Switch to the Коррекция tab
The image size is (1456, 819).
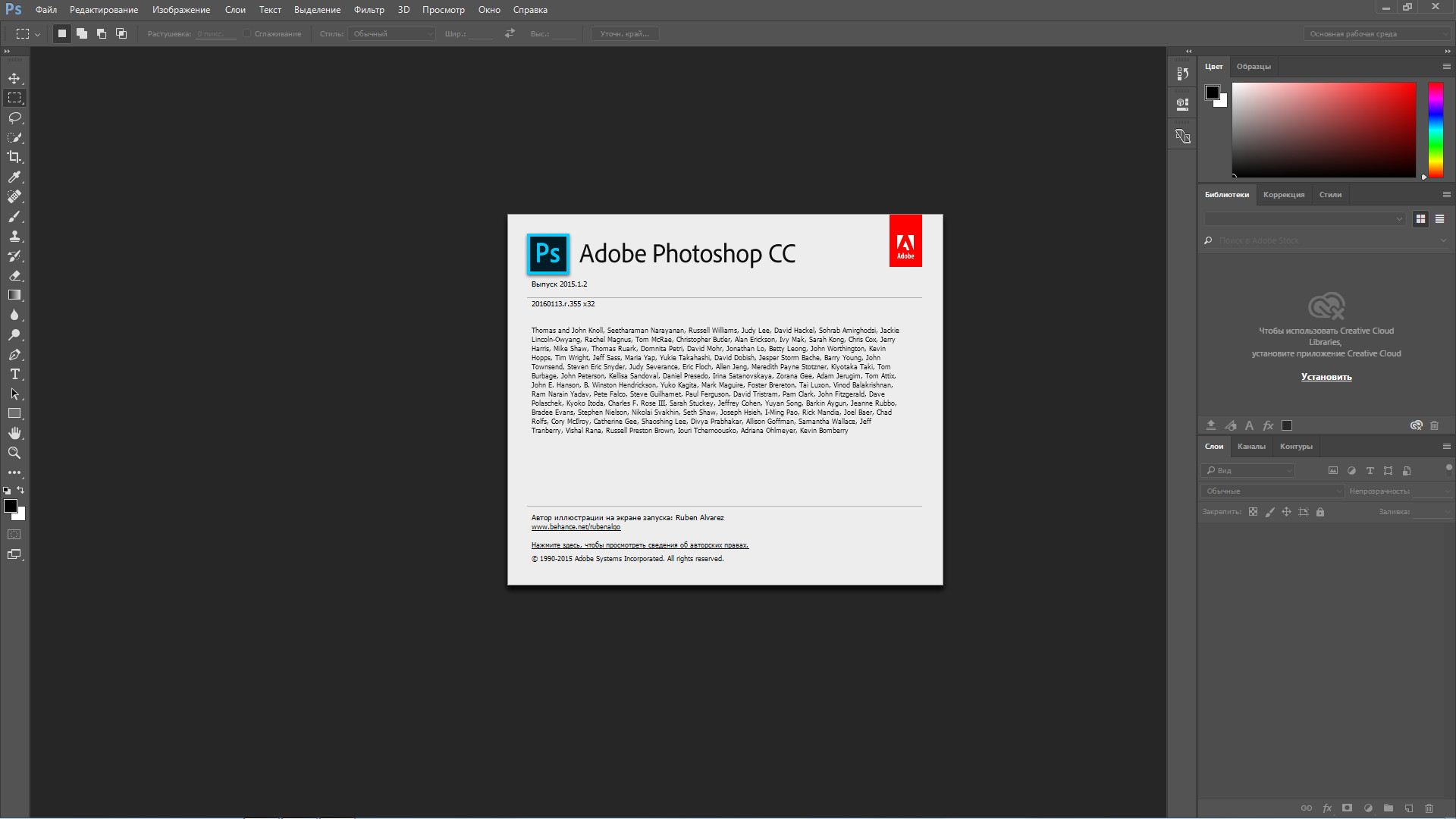coord(1284,195)
